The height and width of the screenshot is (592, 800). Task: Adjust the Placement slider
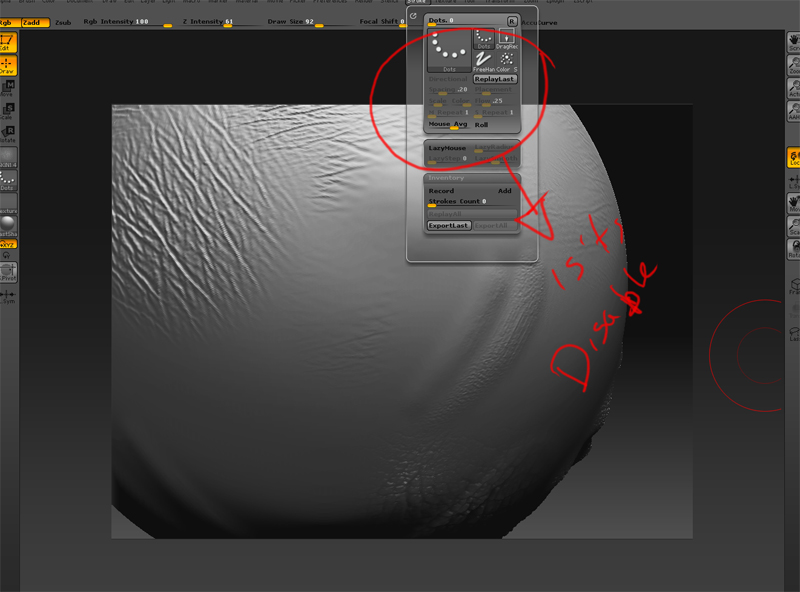(x=495, y=90)
